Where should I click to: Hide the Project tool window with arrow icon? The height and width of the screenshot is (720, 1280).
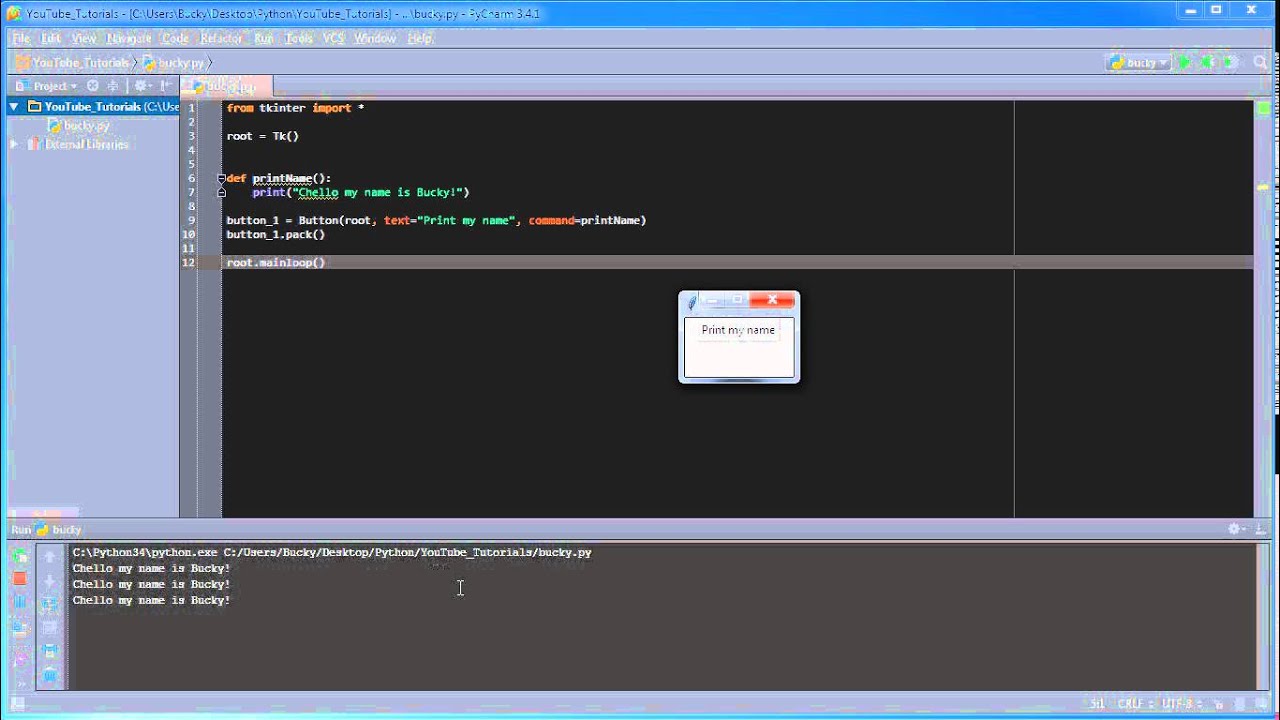tap(165, 86)
